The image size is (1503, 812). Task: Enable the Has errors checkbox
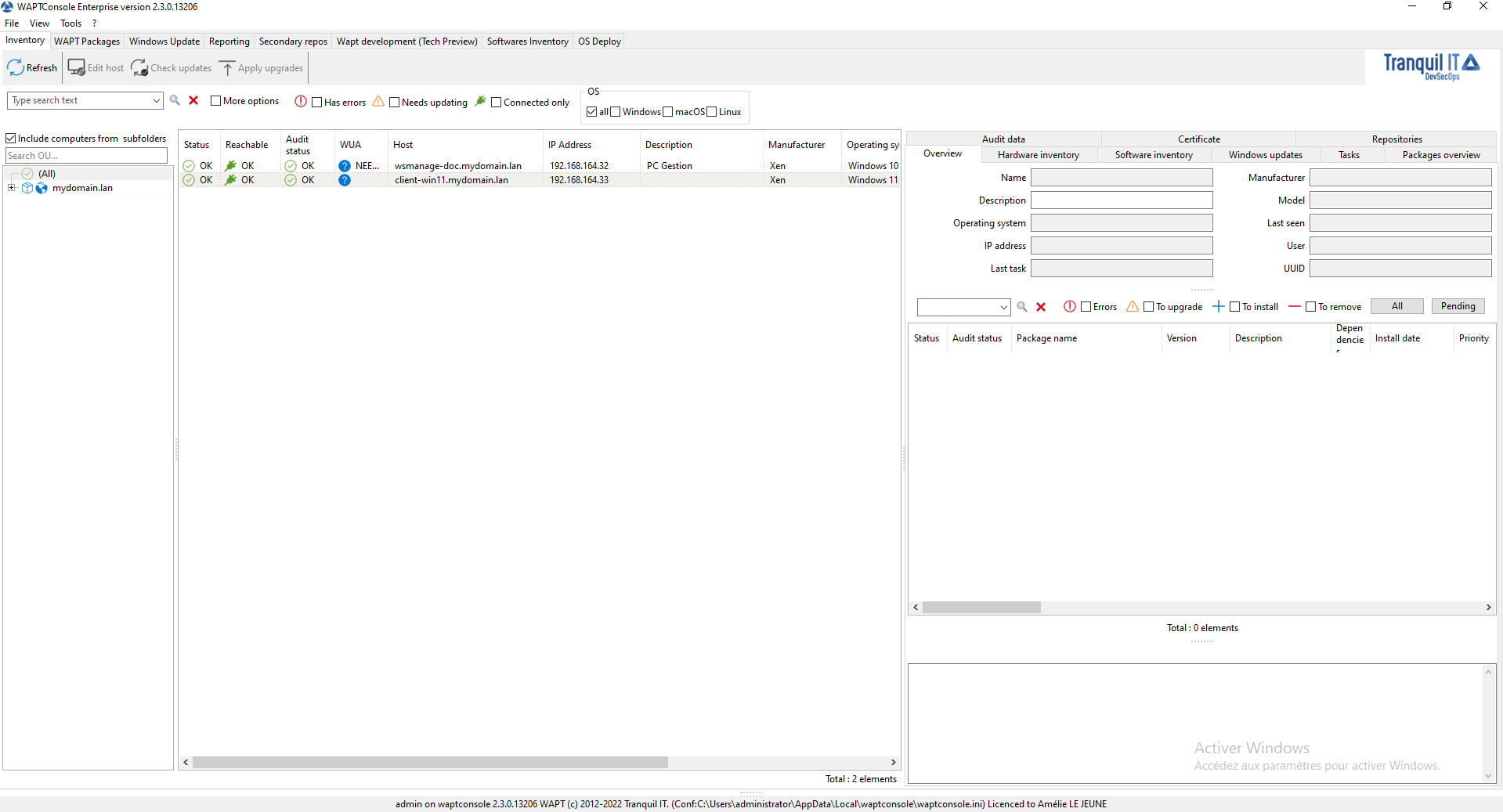tap(317, 103)
